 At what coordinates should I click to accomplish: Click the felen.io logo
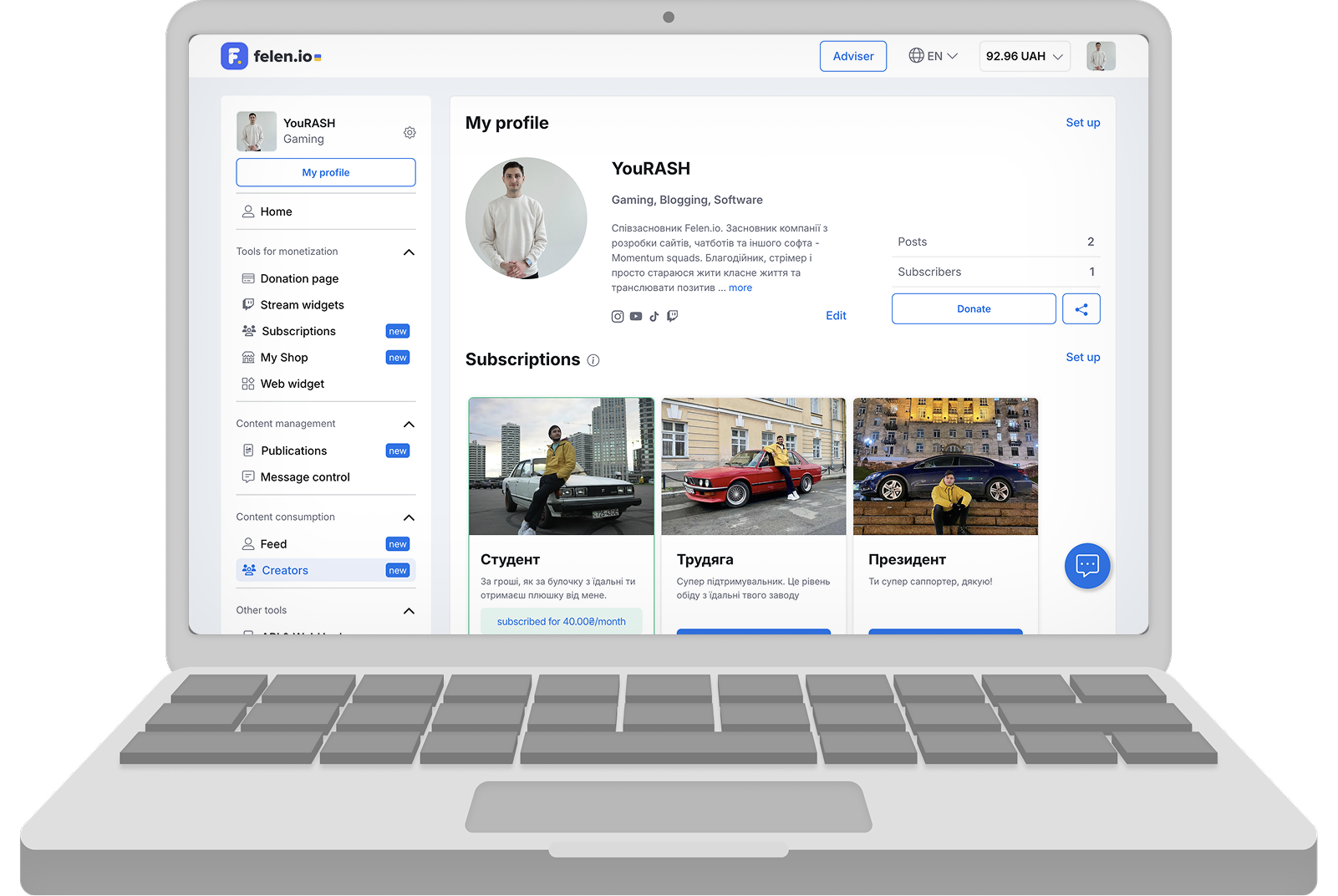(x=271, y=56)
